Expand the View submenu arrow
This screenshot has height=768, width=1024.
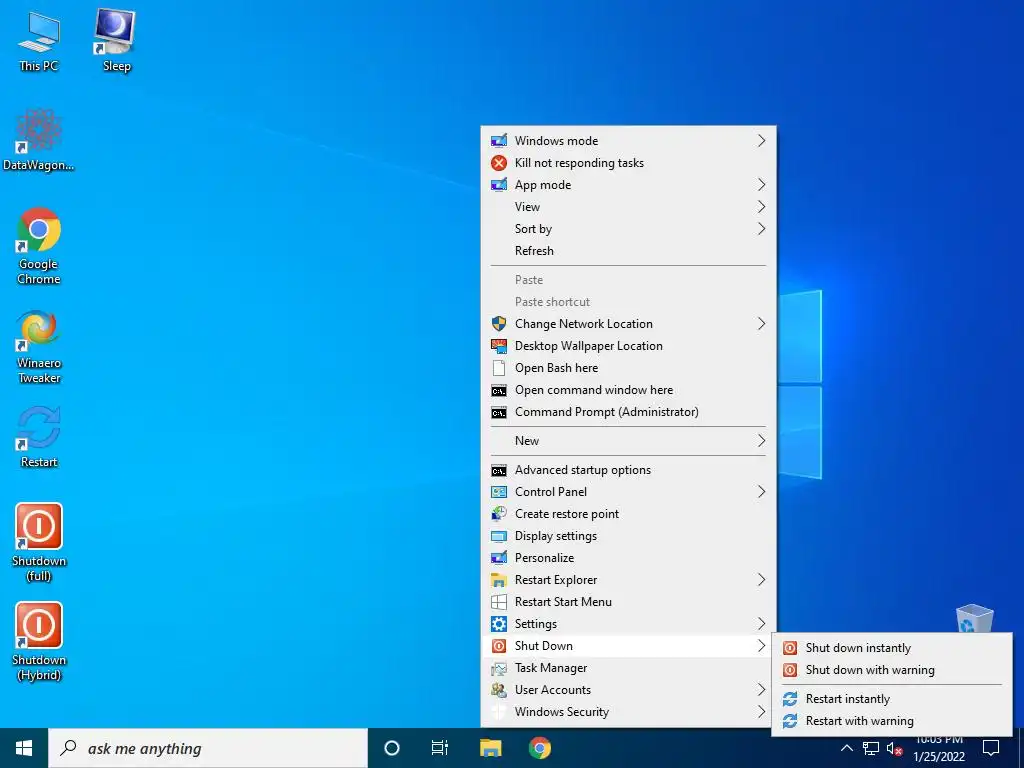pos(761,206)
